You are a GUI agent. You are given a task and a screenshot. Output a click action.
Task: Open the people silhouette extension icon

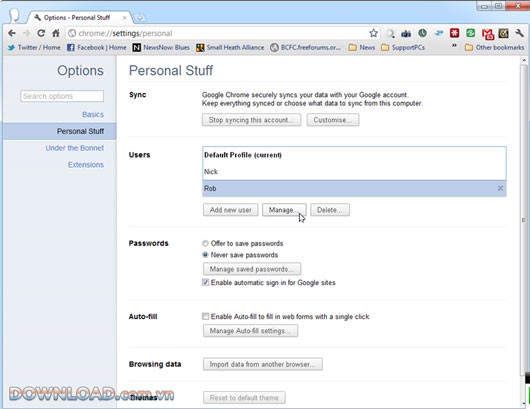406,33
